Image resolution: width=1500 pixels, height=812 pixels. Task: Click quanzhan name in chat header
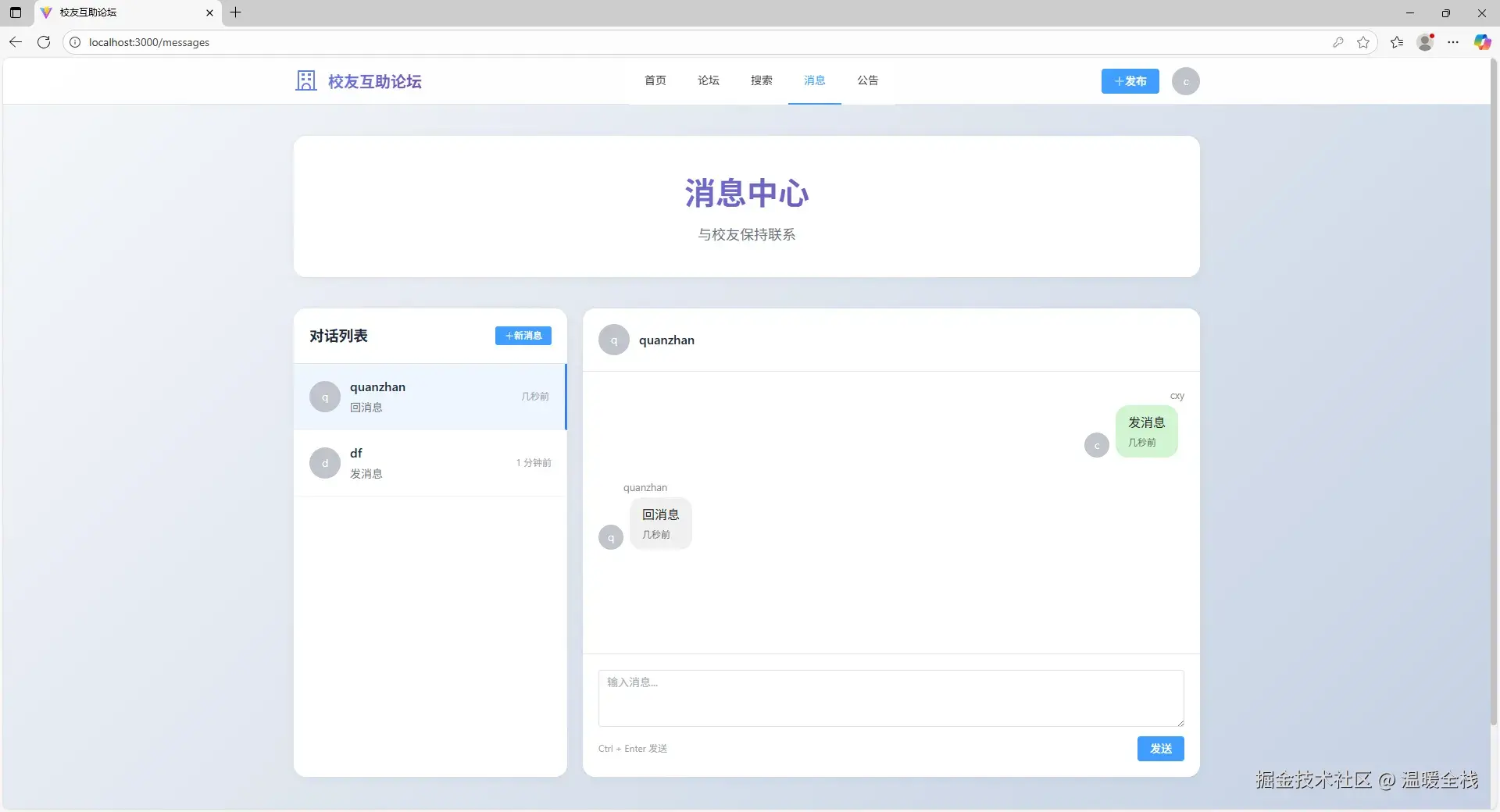pyautogui.click(x=666, y=340)
